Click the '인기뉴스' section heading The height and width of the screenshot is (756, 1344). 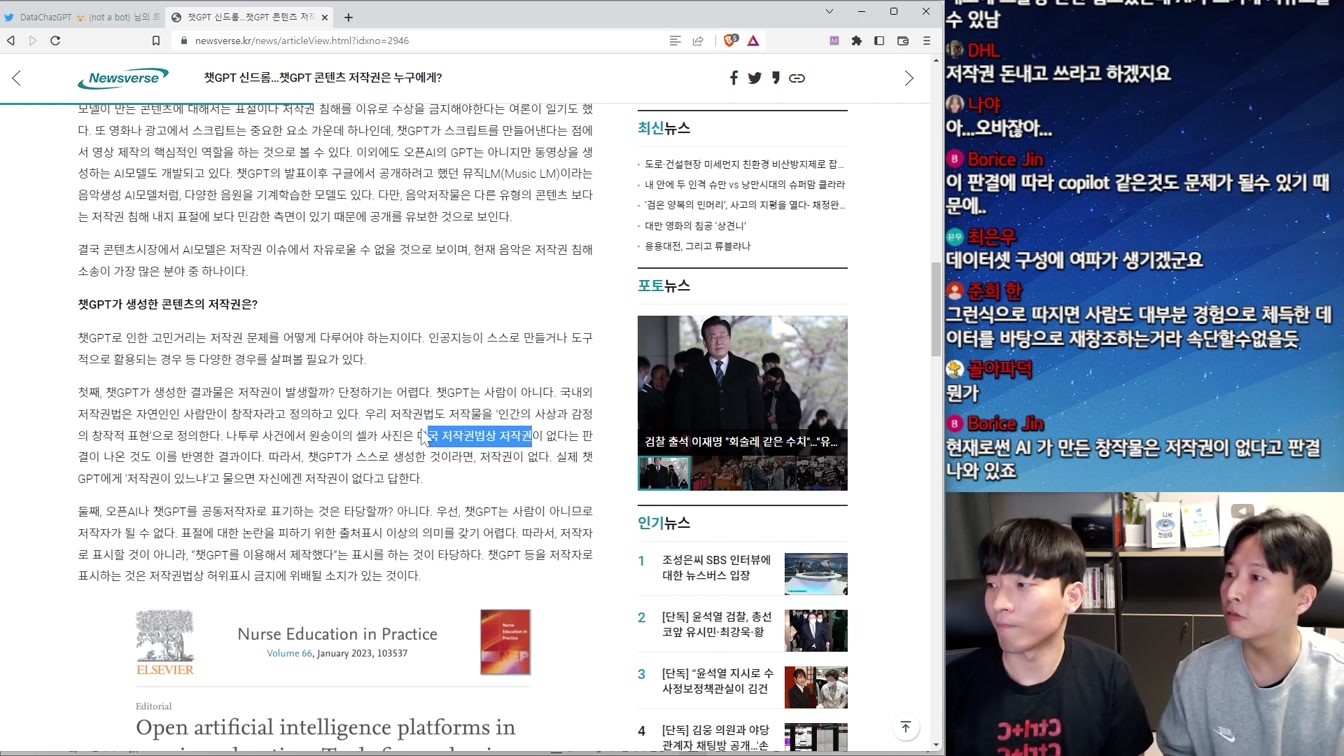[x=664, y=523]
